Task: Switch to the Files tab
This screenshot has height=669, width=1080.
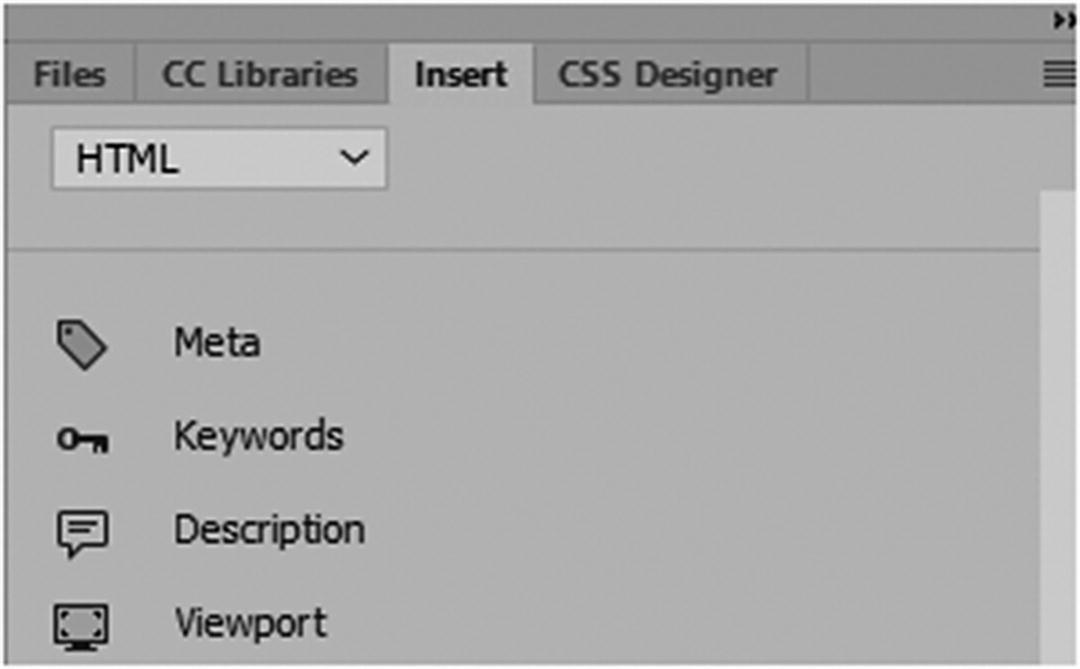Action: point(69,75)
